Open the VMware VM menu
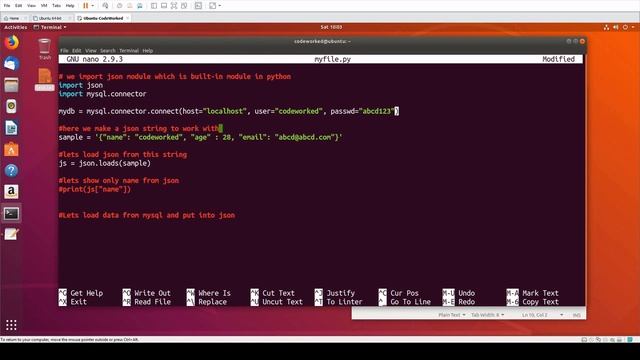This screenshot has height=360, width=640. (x=44, y=6)
